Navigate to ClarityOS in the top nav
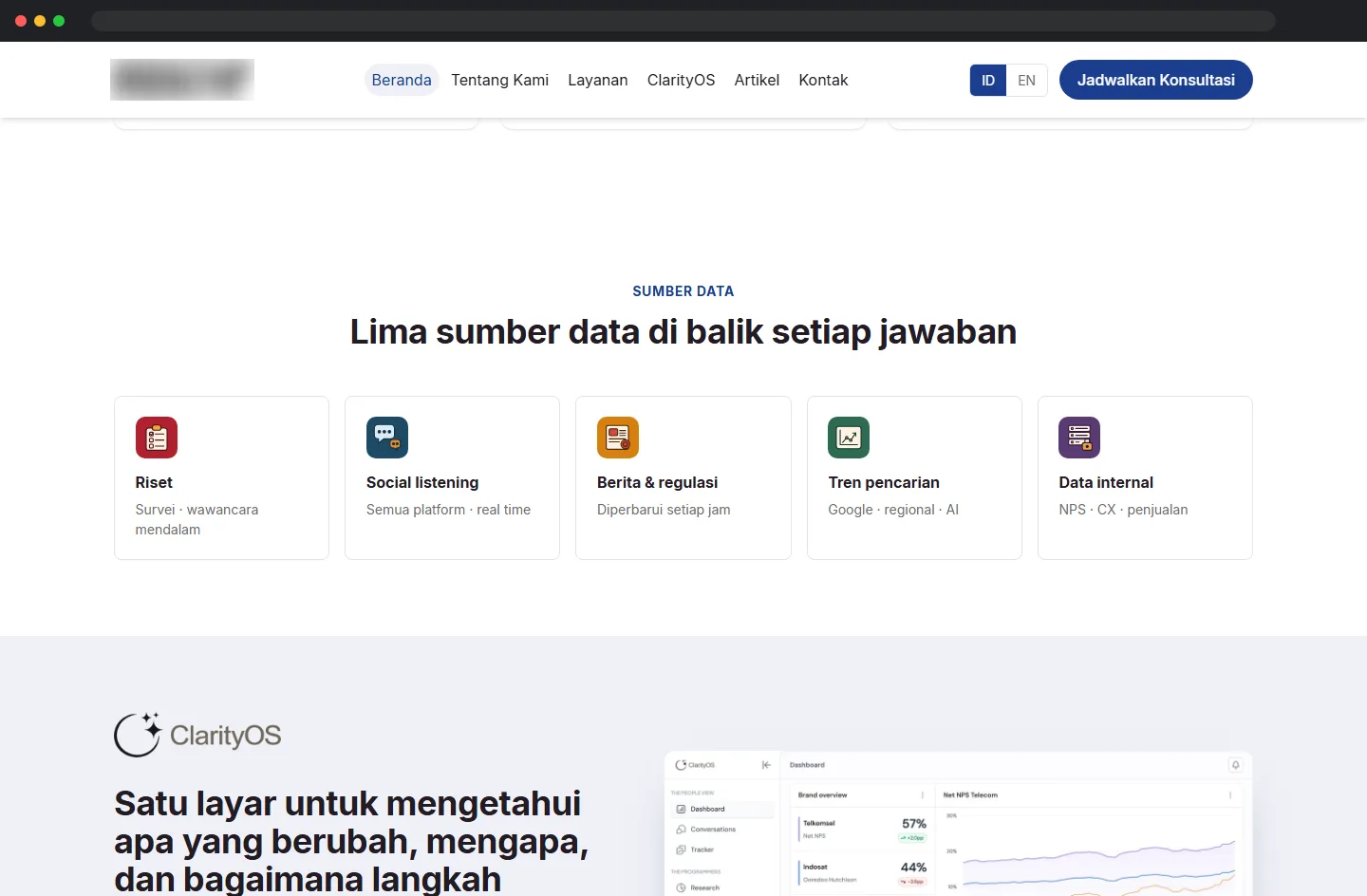The width and height of the screenshot is (1367, 896). [682, 80]
